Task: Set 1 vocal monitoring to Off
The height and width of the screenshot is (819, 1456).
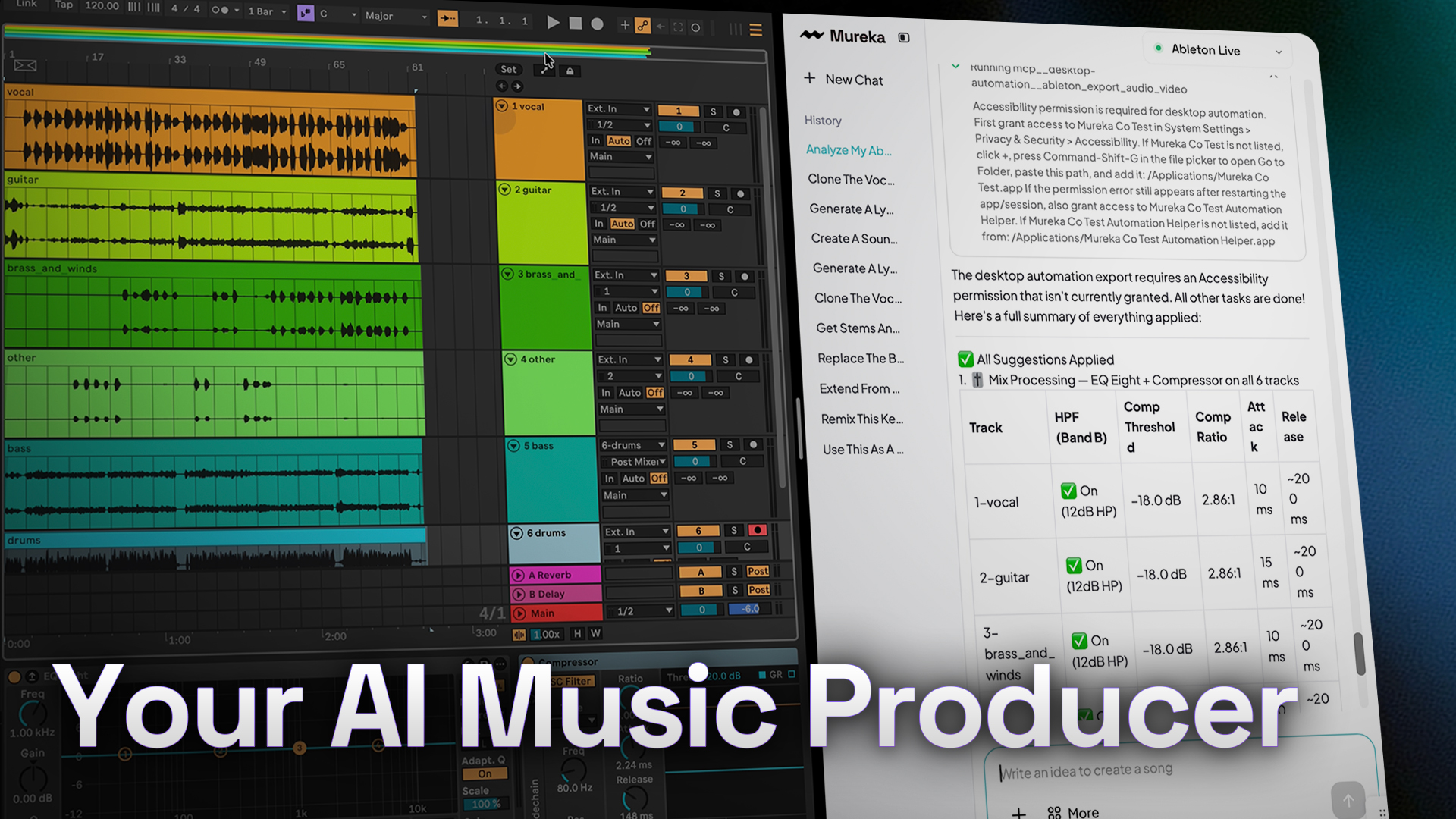Action: [x=644, y=141]
